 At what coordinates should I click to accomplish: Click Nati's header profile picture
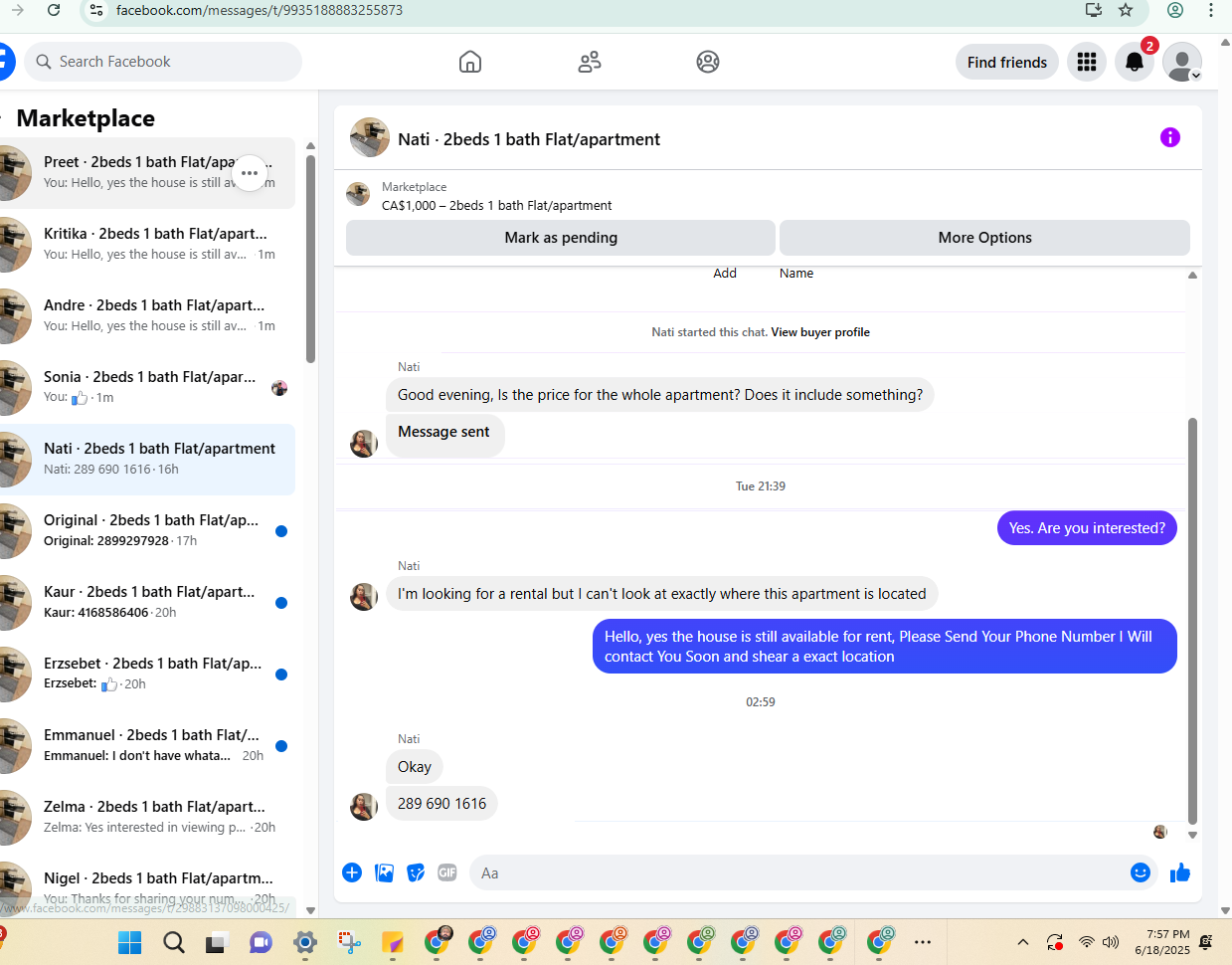coord(370,138)
